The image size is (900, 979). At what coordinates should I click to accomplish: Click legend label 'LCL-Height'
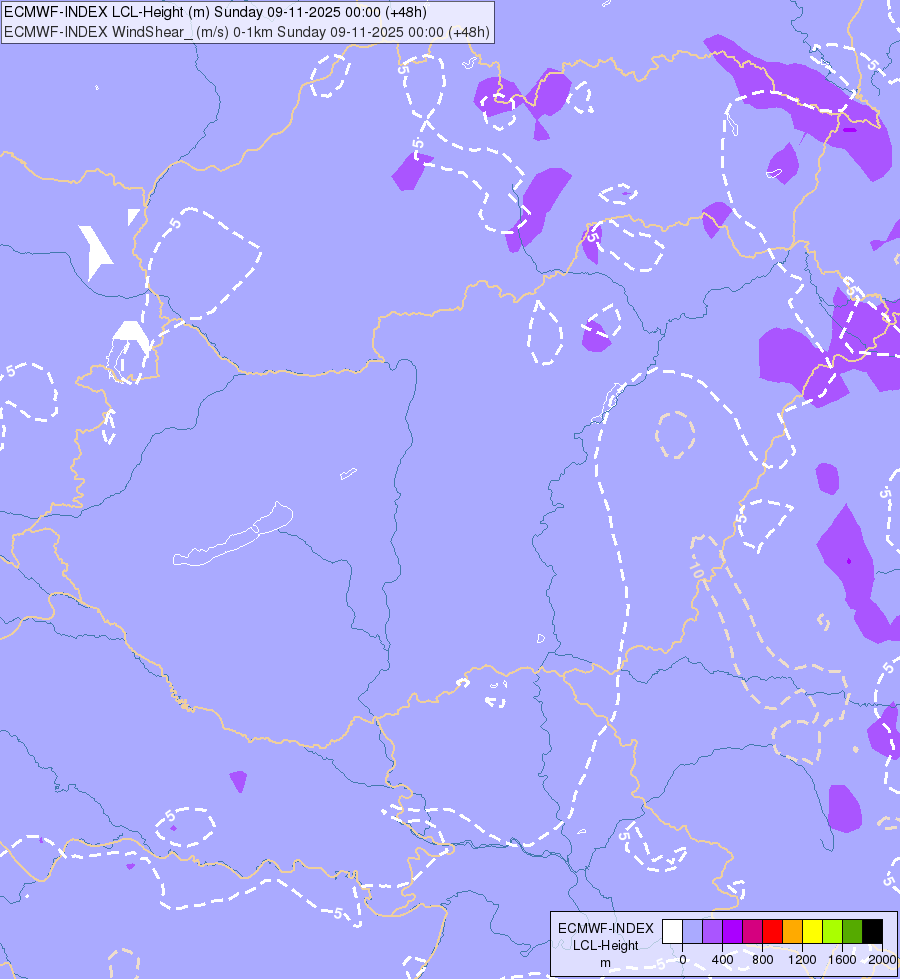click(606, 945)
